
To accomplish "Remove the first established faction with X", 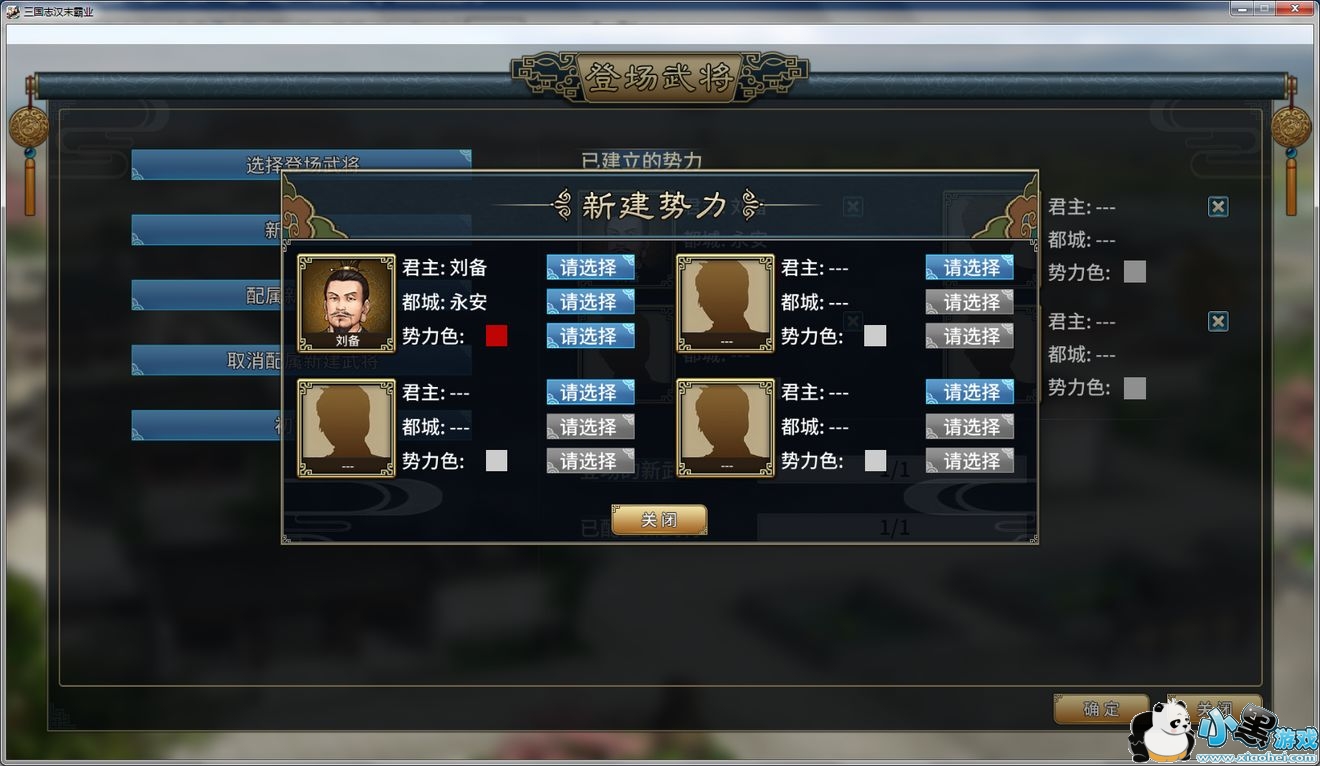I will click(1218, 206).
